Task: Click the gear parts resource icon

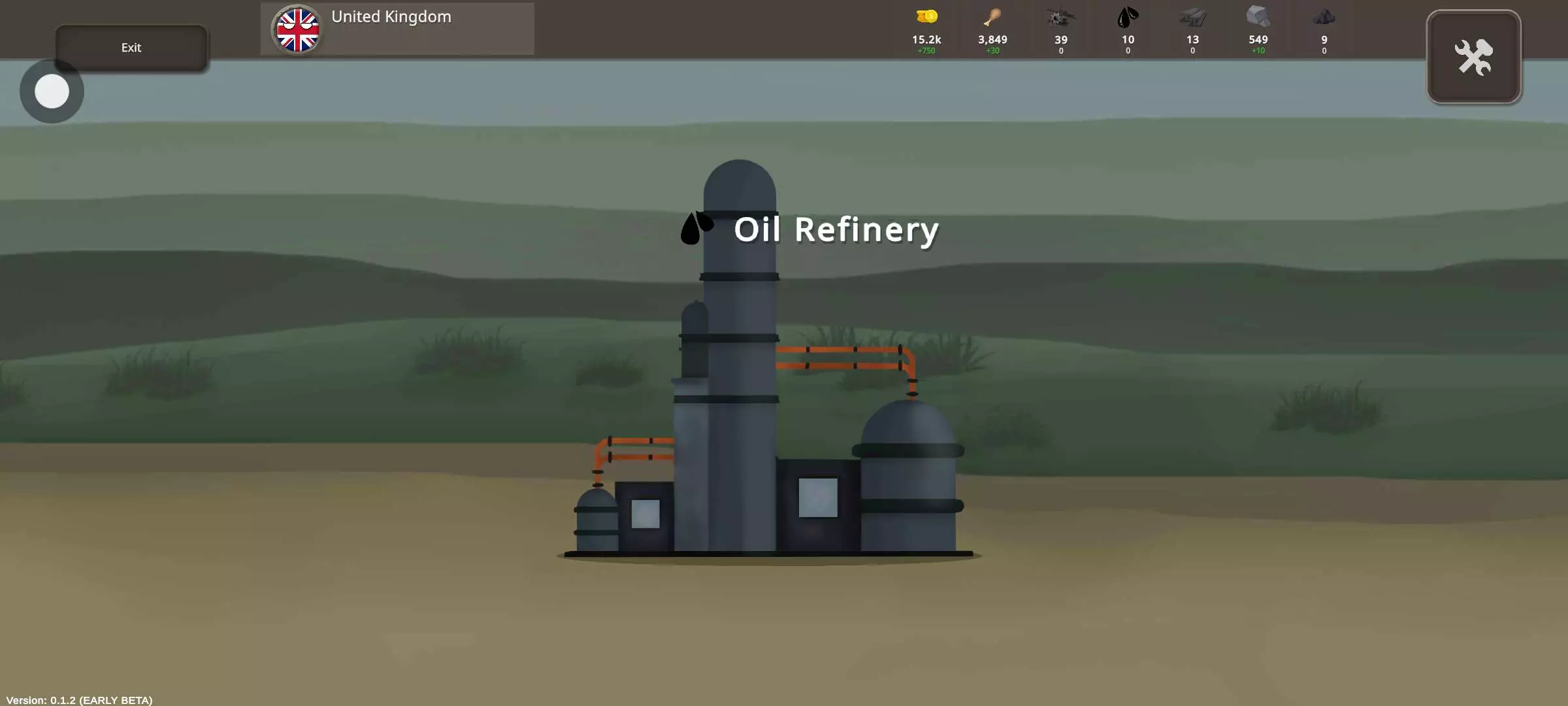Action: [1060, 17]
